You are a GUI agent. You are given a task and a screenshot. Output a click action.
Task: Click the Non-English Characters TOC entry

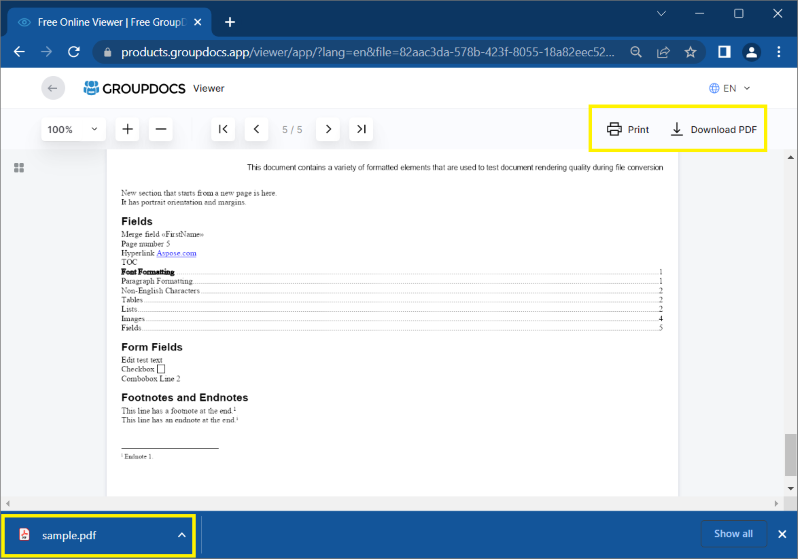(392, 291)
